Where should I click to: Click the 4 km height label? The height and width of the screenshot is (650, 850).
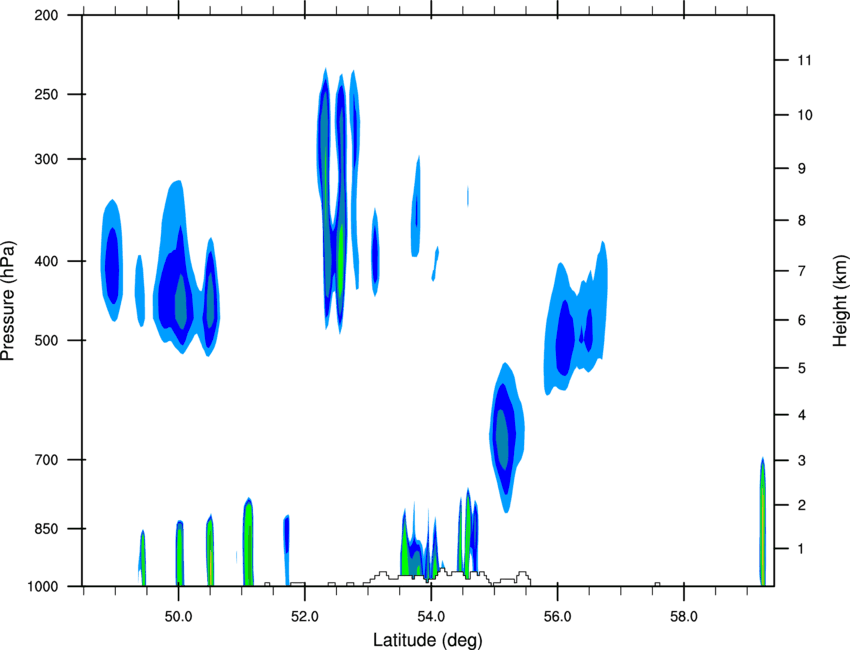click(801, 415)
